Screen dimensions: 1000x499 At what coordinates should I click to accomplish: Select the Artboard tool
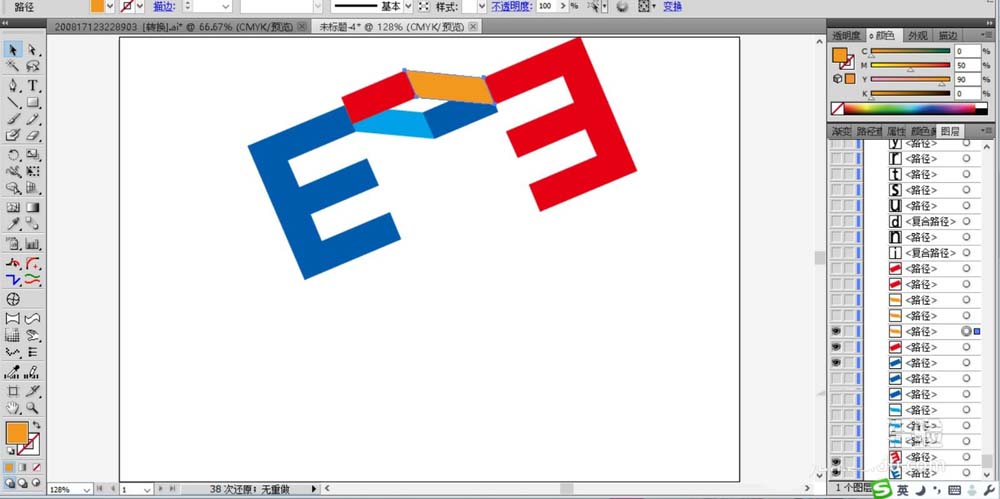(x=13, y=391)
